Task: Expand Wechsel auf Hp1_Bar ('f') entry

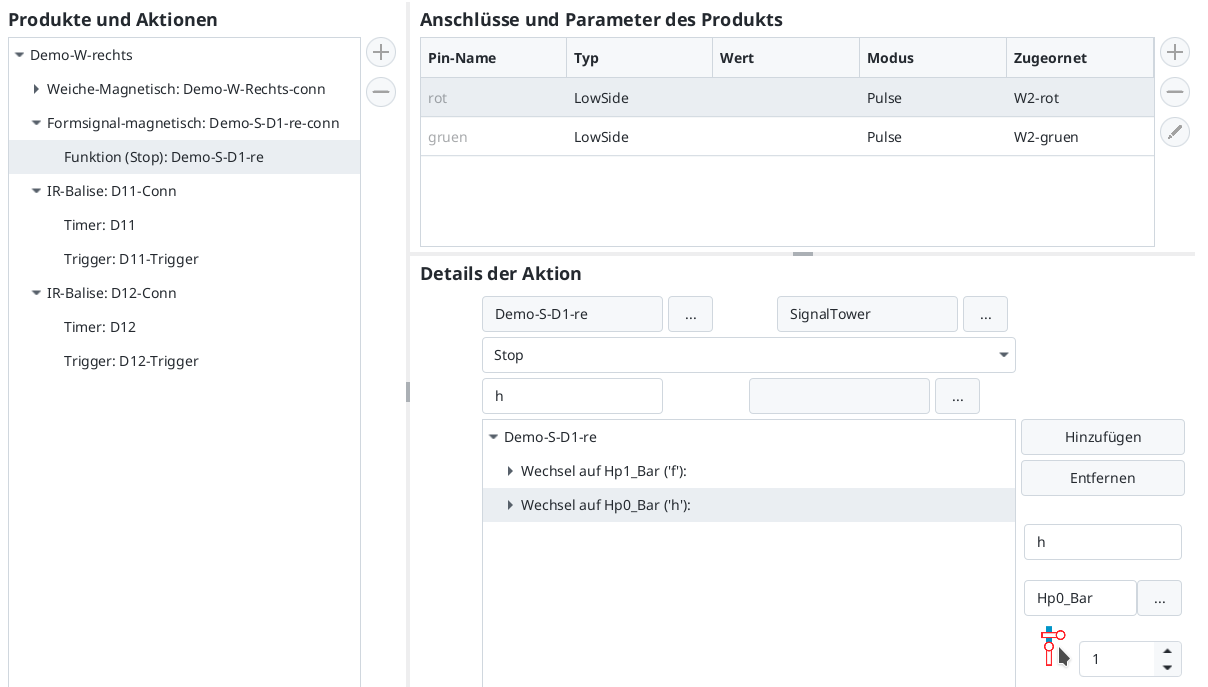Action: coord(510,471)
